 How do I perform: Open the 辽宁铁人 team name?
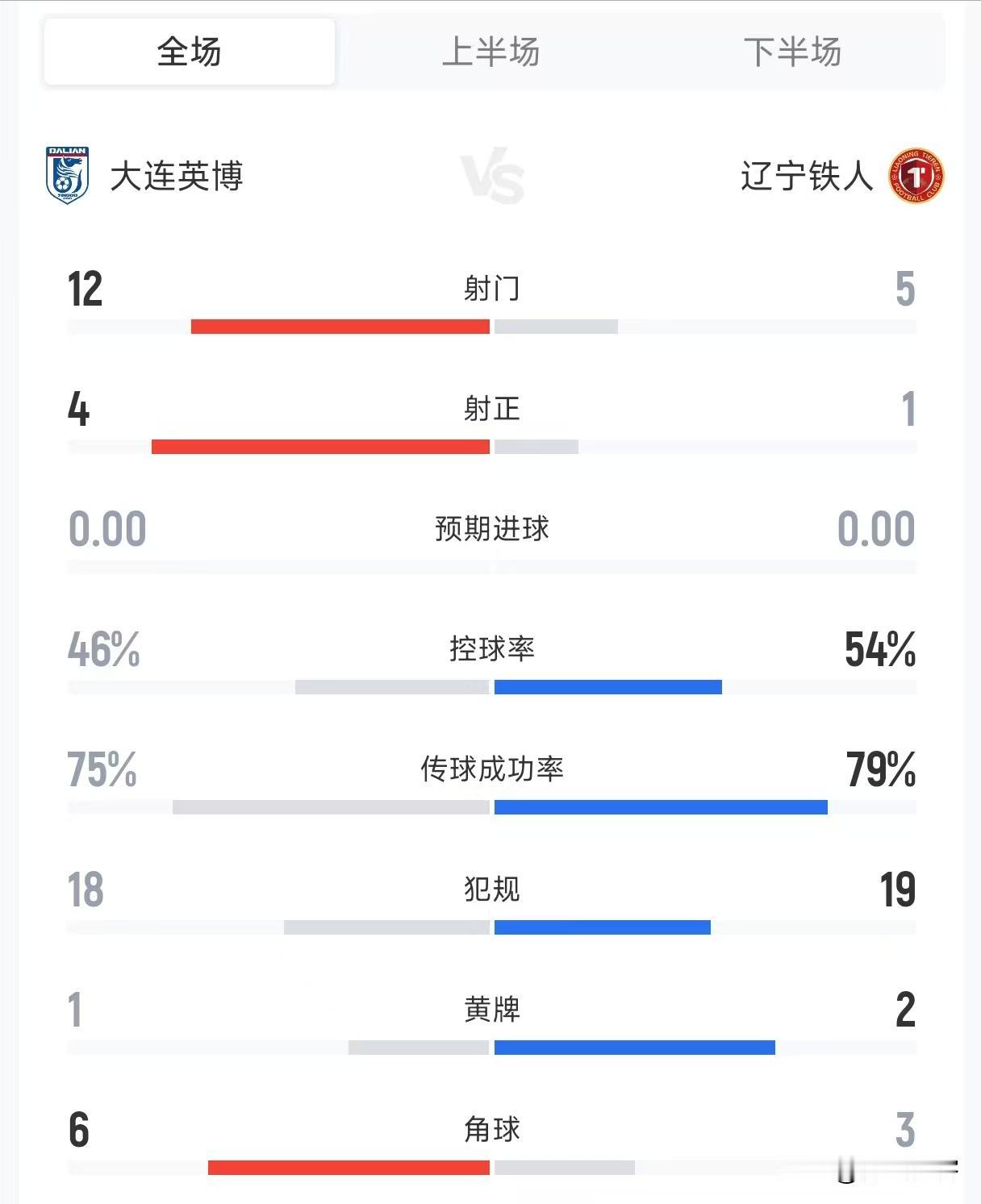pos(807,176)
